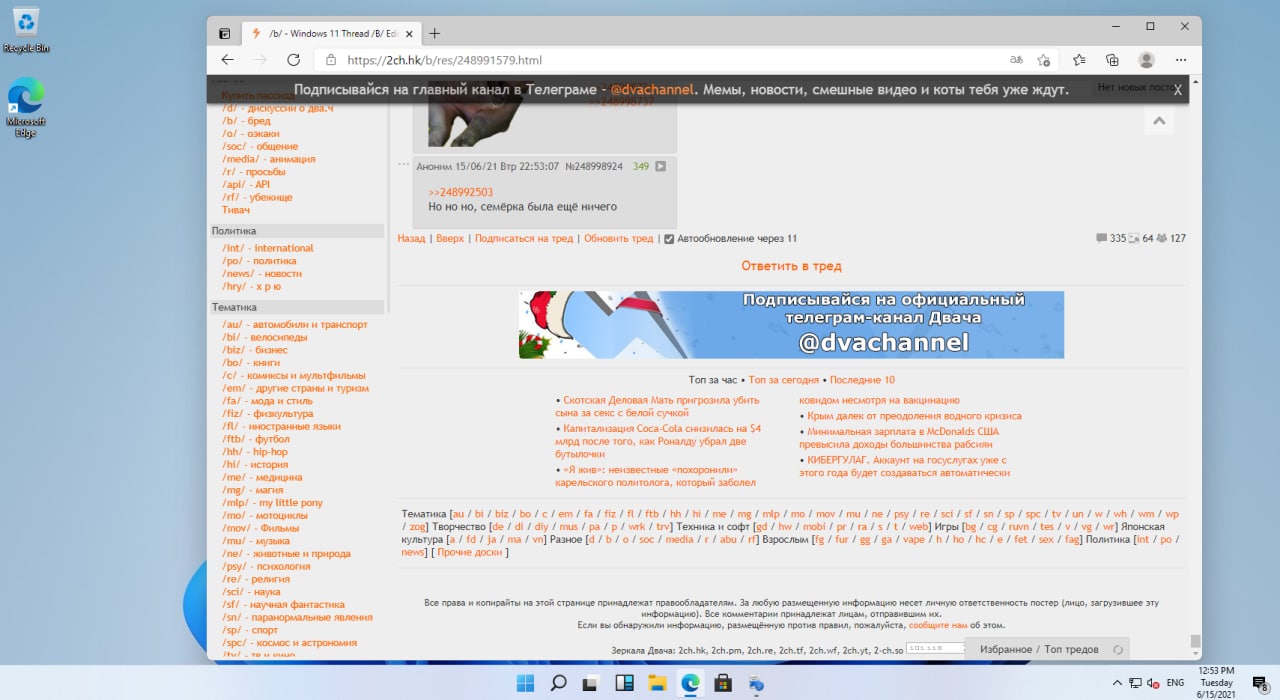Add this page to favorites star icon
Screen dimensions: 1280x700
(x=1043, y=60)
